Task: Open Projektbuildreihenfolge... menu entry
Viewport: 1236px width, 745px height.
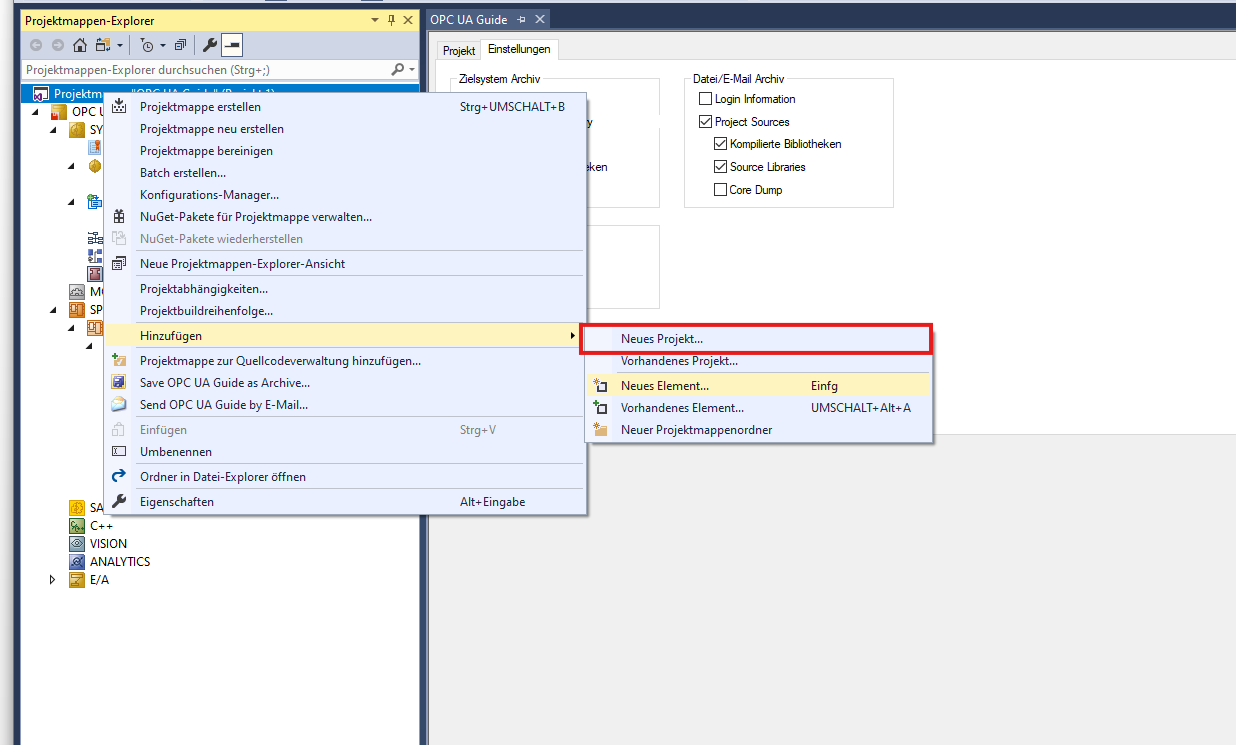Action: click(x=344, y=311)
